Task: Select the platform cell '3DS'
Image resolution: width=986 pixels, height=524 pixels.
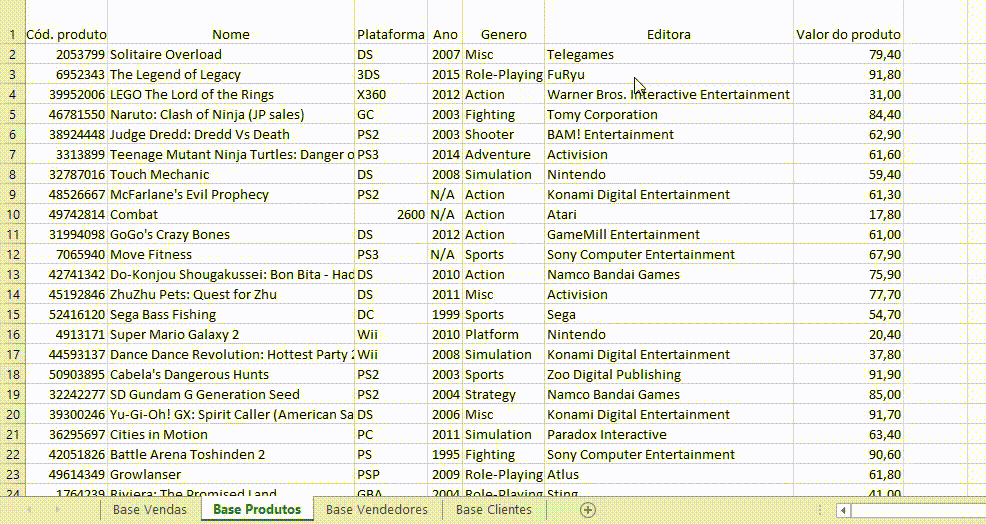Action: click(391, 75)
